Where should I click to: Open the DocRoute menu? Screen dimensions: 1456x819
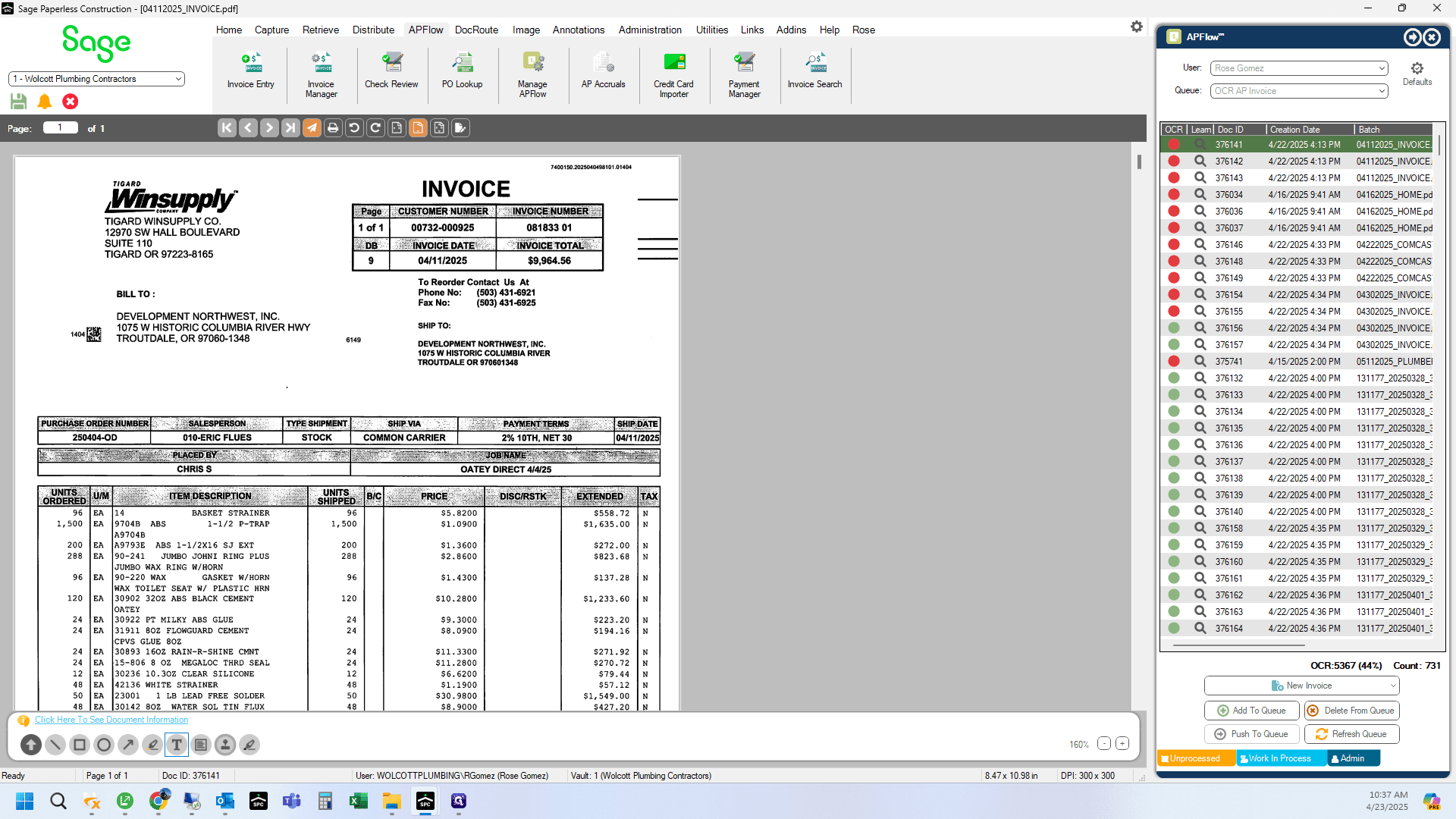[x=476, y=30]
